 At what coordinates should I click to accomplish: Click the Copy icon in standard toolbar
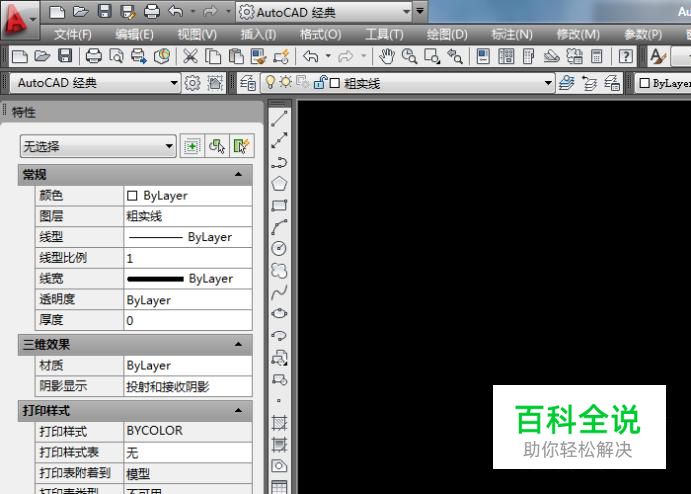click(214, 56)
